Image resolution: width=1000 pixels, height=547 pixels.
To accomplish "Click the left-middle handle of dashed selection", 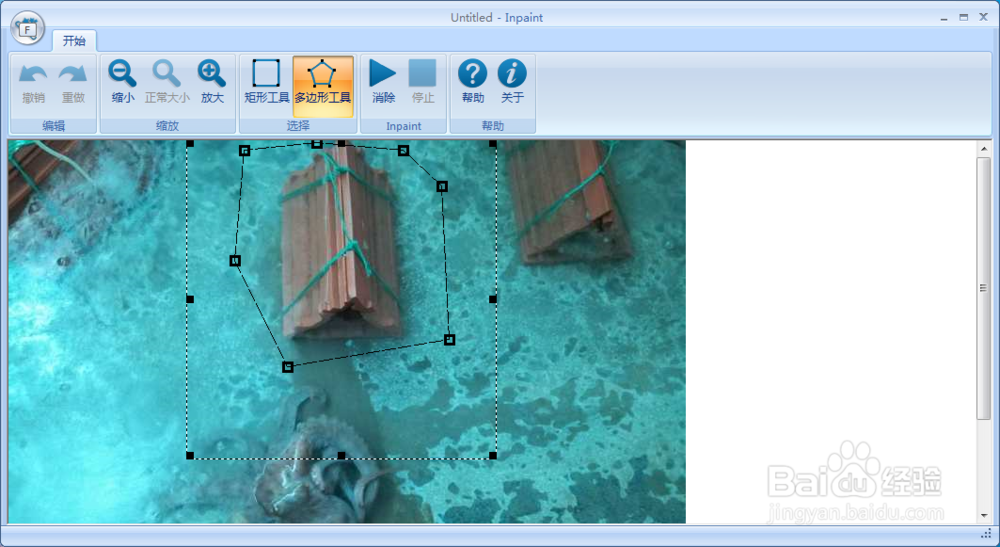I will (189, 299).
